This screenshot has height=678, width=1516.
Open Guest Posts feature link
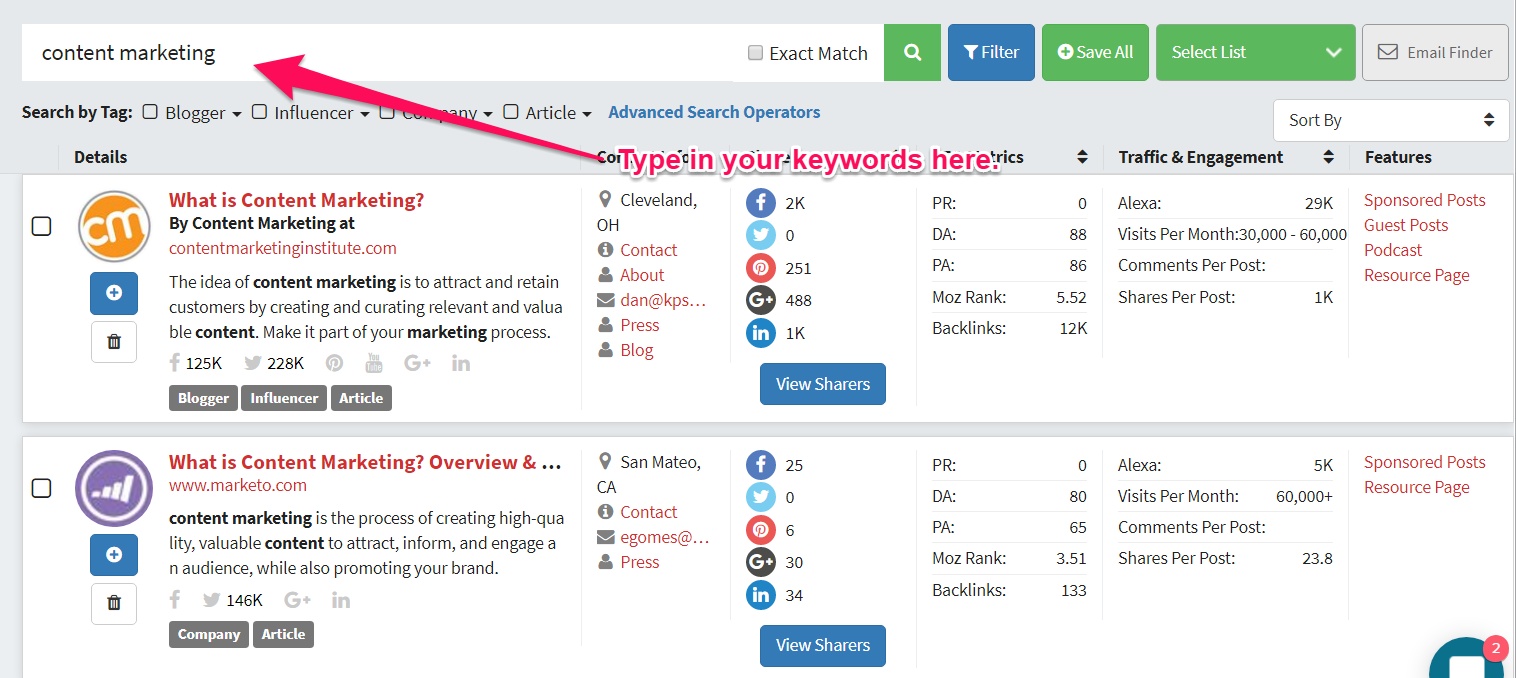(1406, 225)
